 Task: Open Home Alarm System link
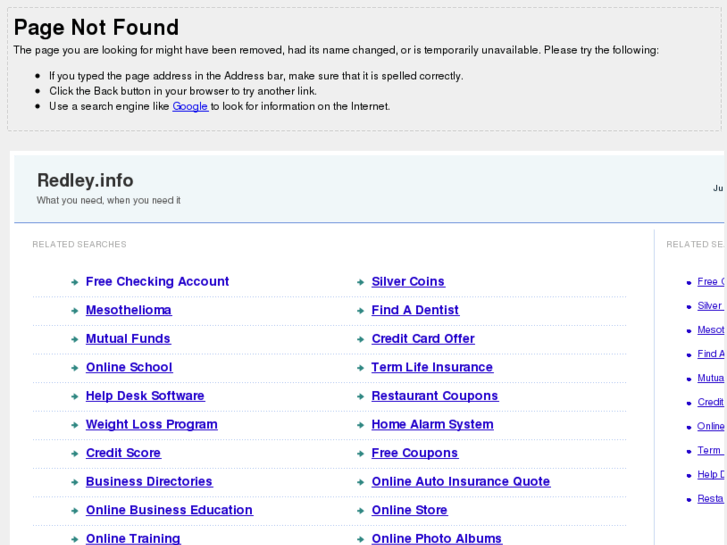pos(432,424)
